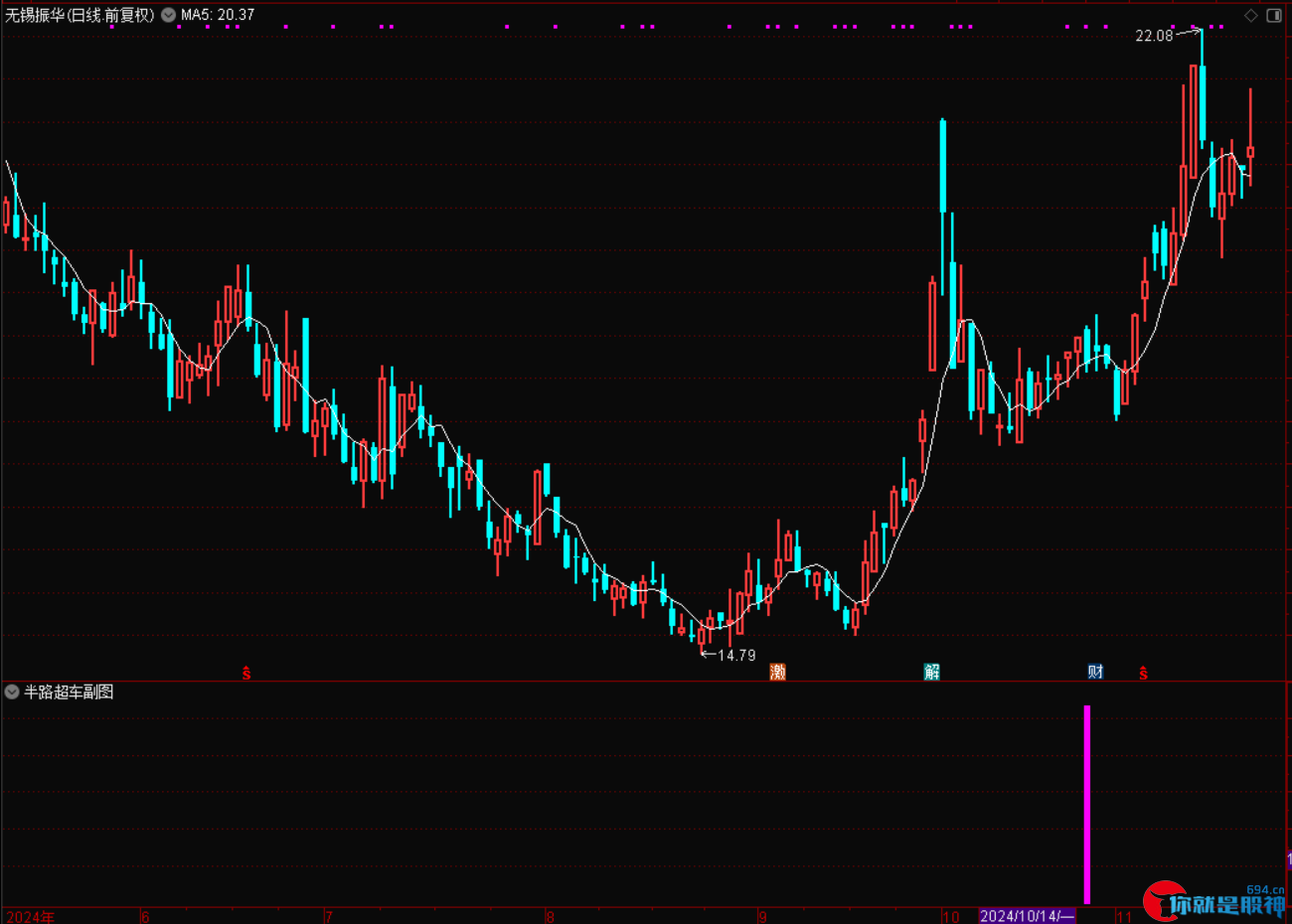This screenshot has width=1292, height=924.
Task: Click the MA5: 20.37 indicator label
Action: pos(218,15)
